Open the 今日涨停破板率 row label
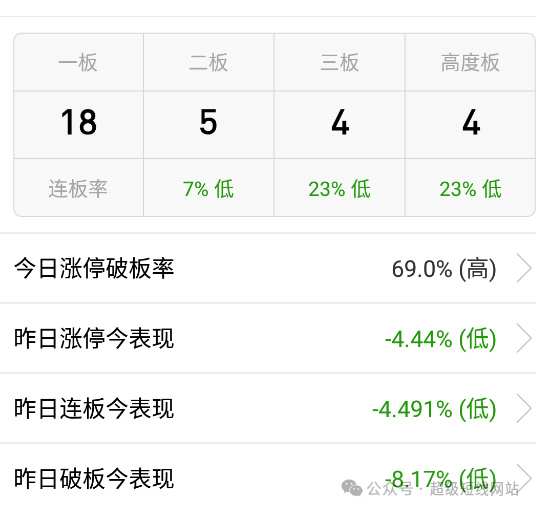536x510 pixels. [x=94, y=268]
